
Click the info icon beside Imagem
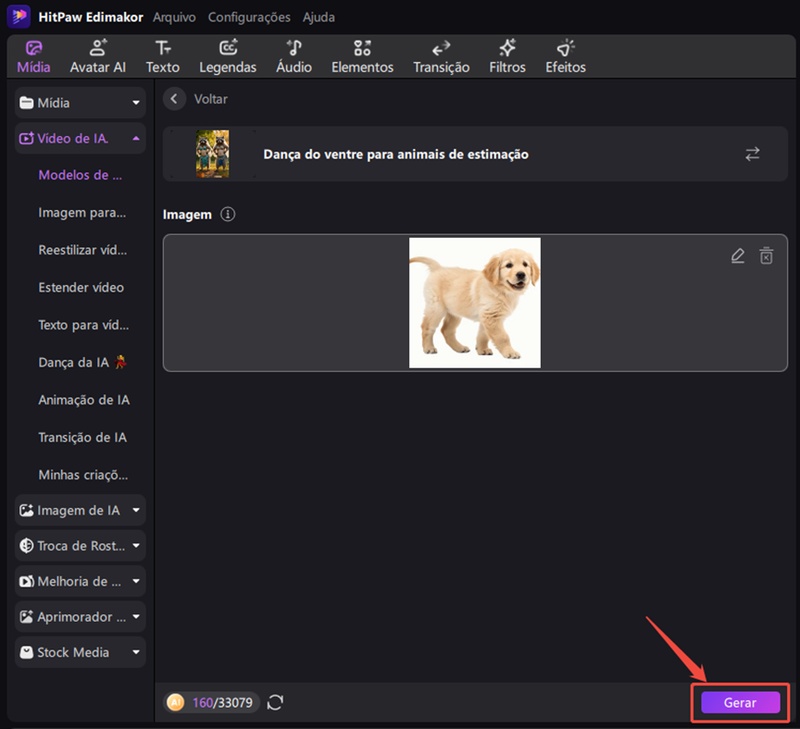point(227,213)
